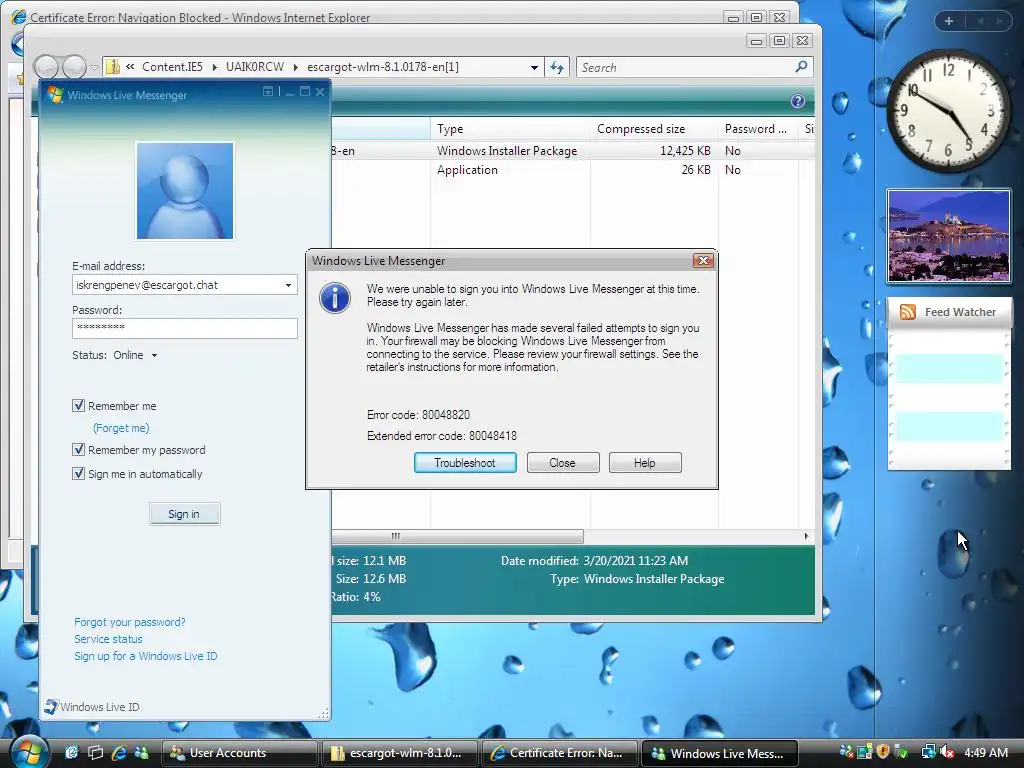
Task: Click the Messenger signed-out tray icon
Action: (x=846, y=752)
